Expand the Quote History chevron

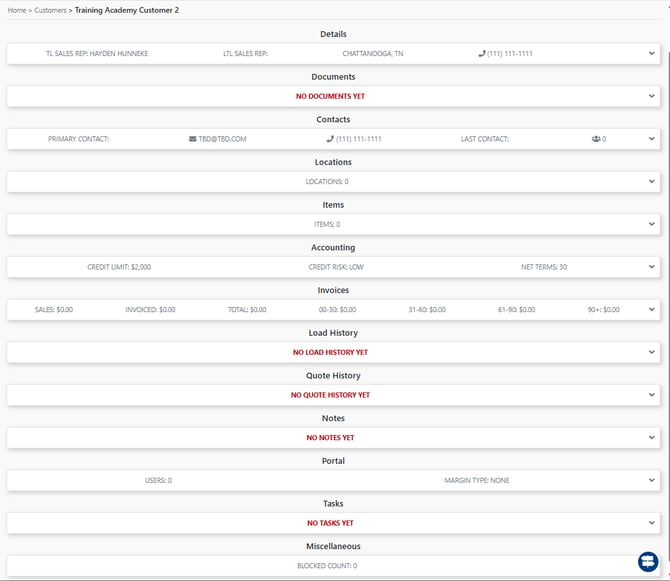pyautogui.click(x=652, y=395)
